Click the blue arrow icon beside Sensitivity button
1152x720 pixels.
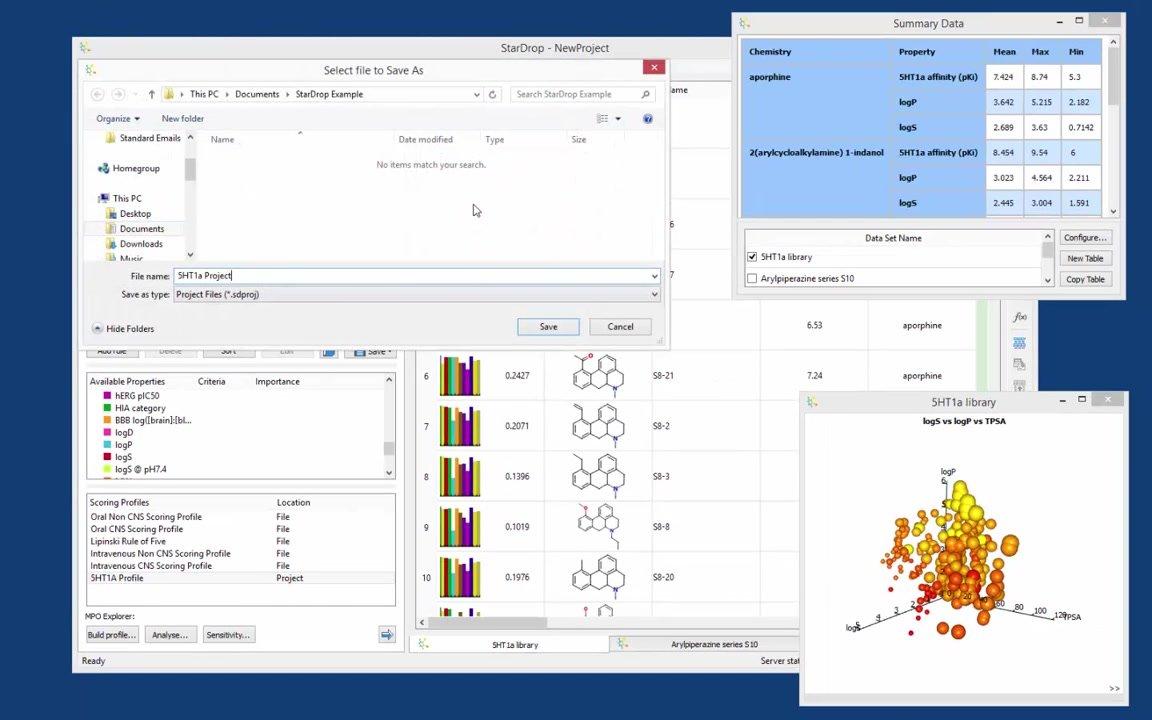(386, 635)
